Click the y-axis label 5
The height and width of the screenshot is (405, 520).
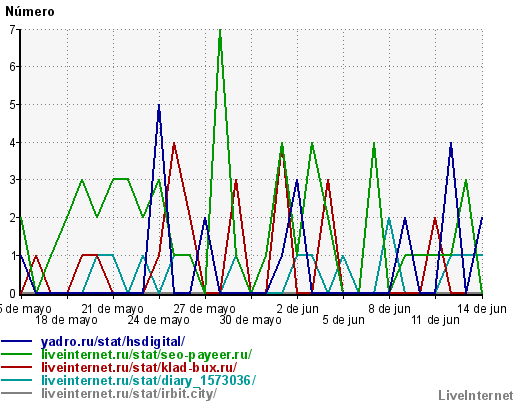[12, 105]
